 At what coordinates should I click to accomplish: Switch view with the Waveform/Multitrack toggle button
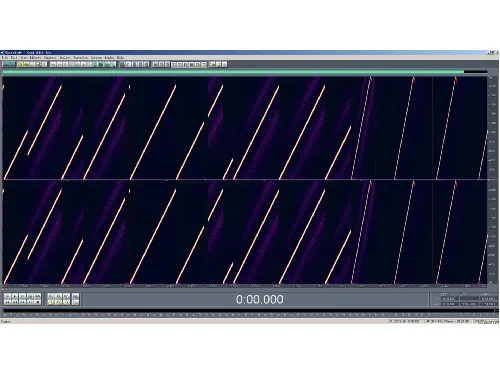(9, 64)
